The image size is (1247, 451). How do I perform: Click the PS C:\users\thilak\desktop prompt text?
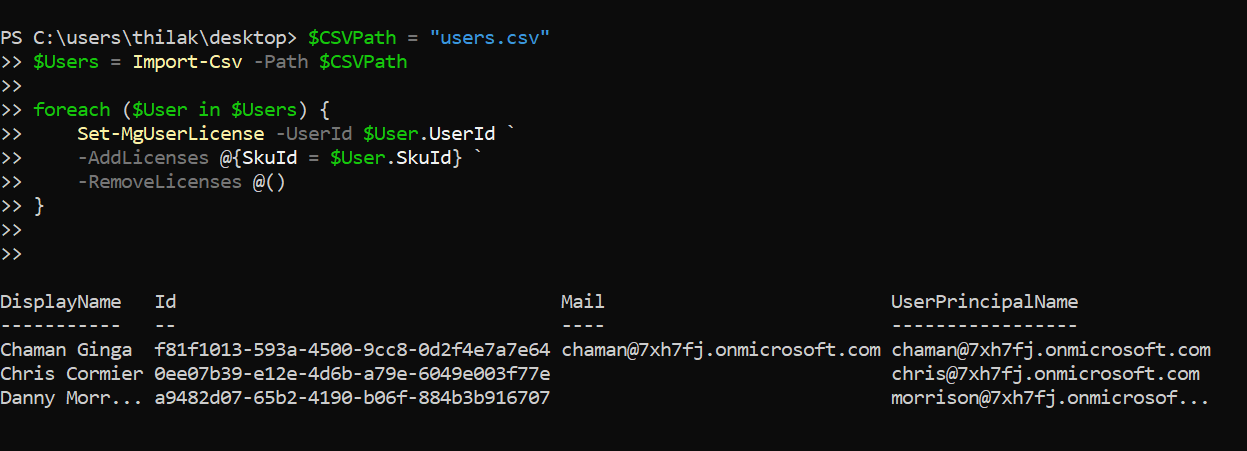click(148, 38)
